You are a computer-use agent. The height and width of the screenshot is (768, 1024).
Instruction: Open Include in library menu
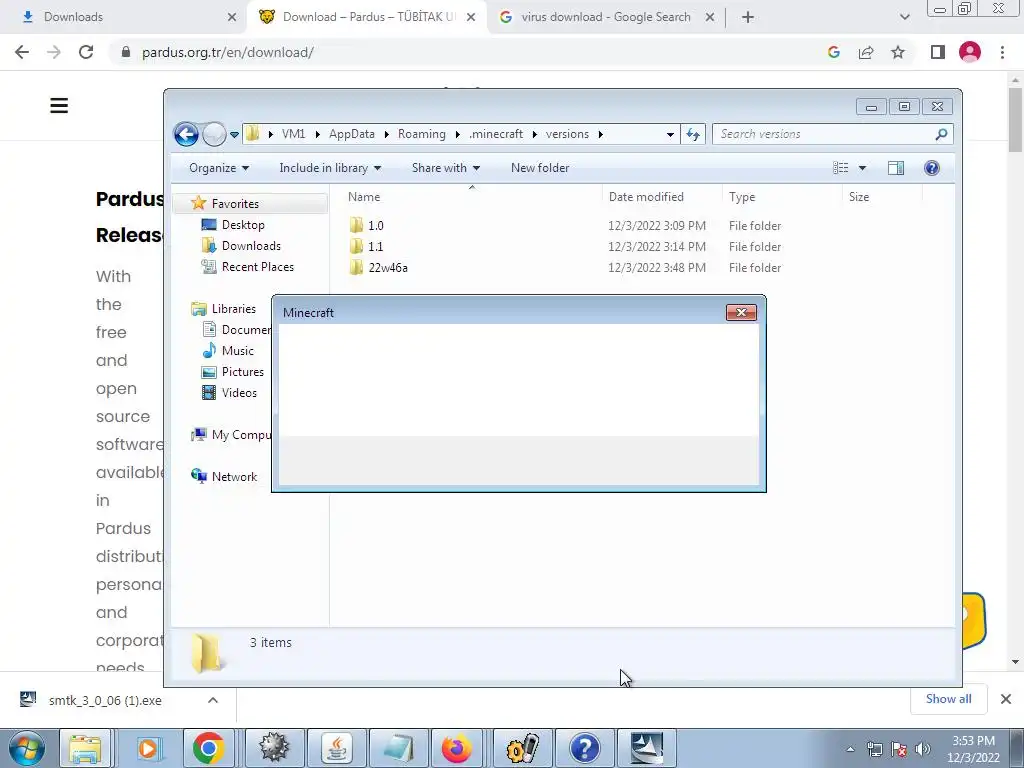click(330, 168)
